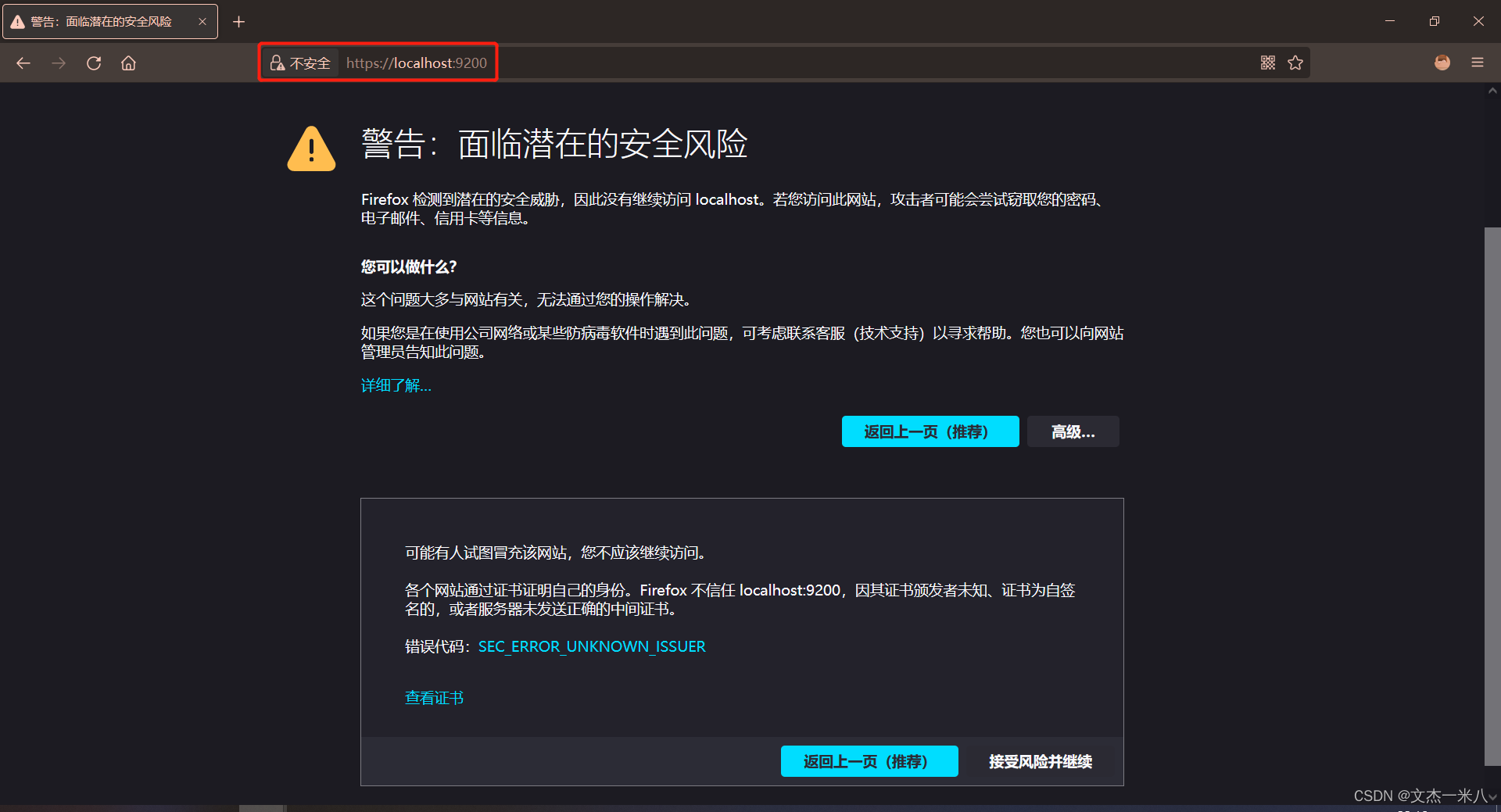
Task: Bookmark this page with the star icon
Action: pos(1295,63)
